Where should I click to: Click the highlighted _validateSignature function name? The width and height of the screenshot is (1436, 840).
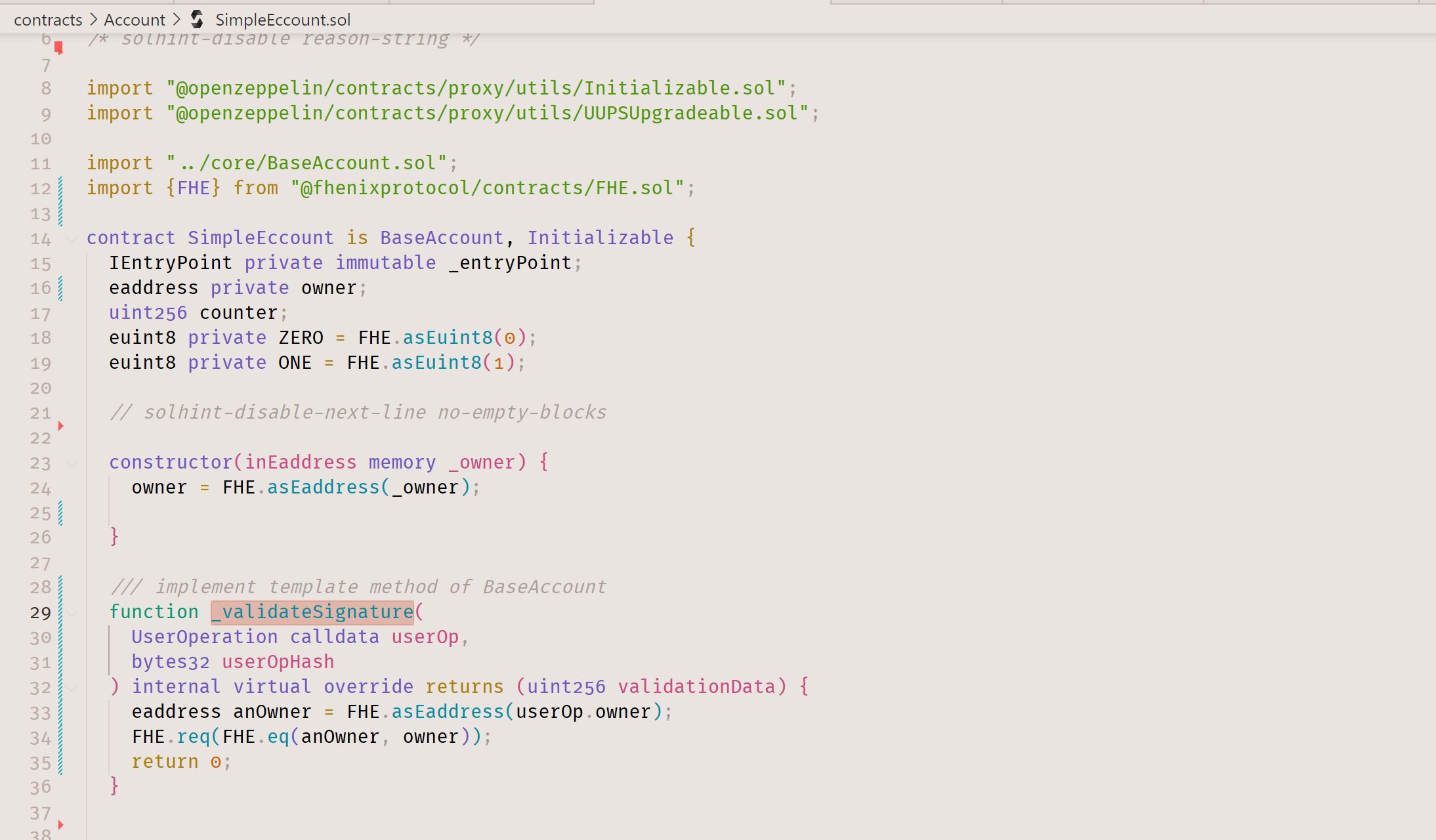point(312,612)
